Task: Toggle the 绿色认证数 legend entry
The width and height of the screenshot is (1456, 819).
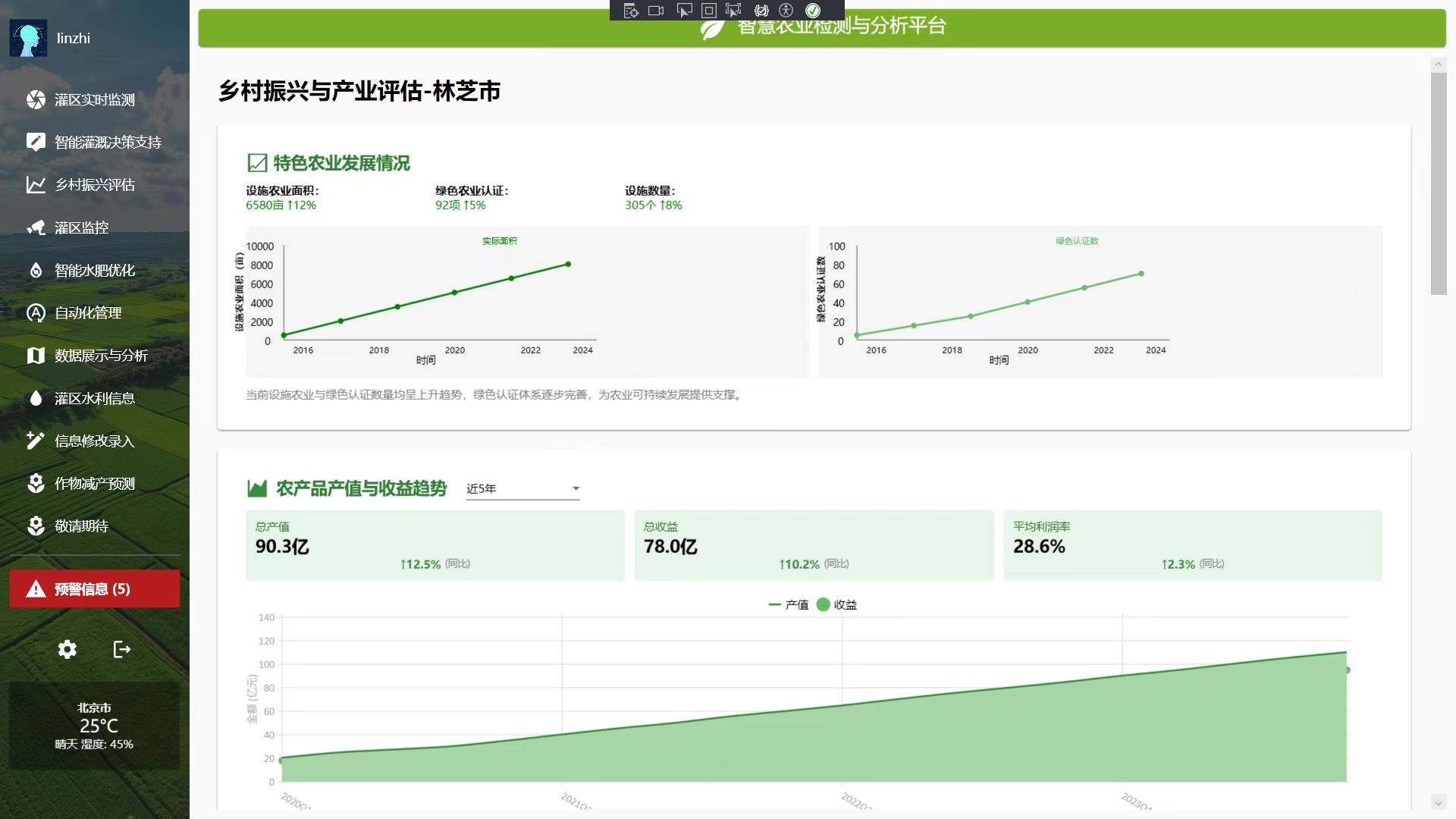Action: [1077, 241]
